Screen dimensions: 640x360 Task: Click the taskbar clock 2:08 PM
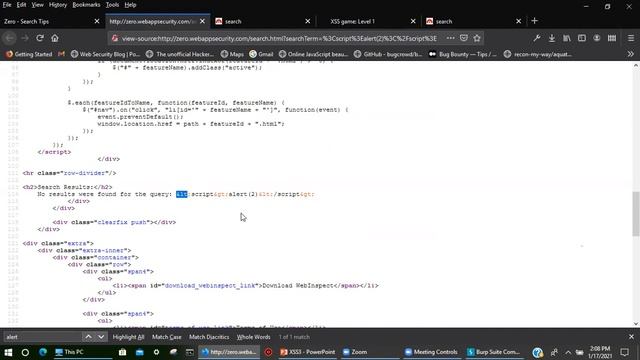(600, 352)
